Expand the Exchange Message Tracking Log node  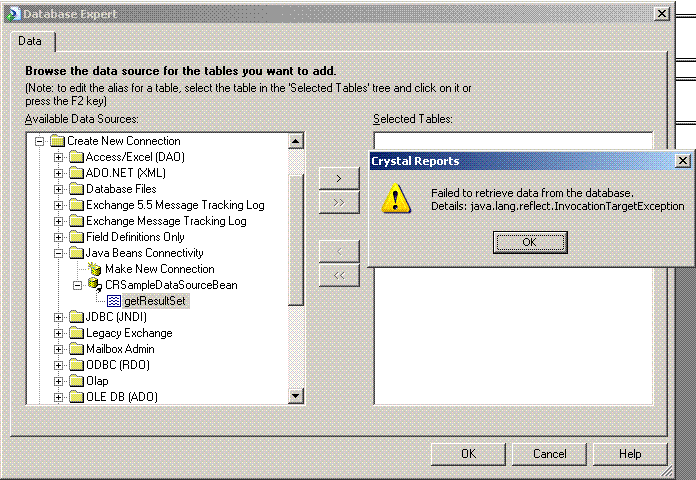tap(58, 222)
